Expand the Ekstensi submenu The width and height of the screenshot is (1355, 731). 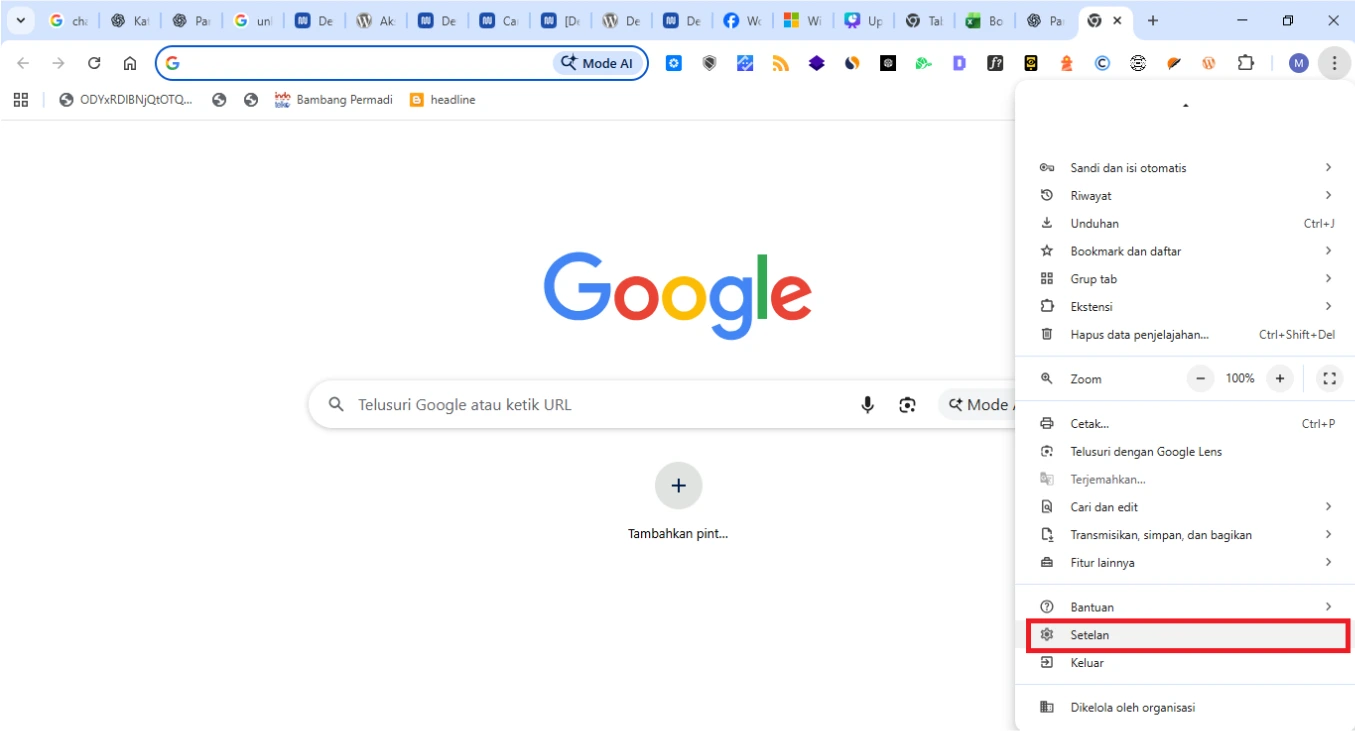[1185, 307]
